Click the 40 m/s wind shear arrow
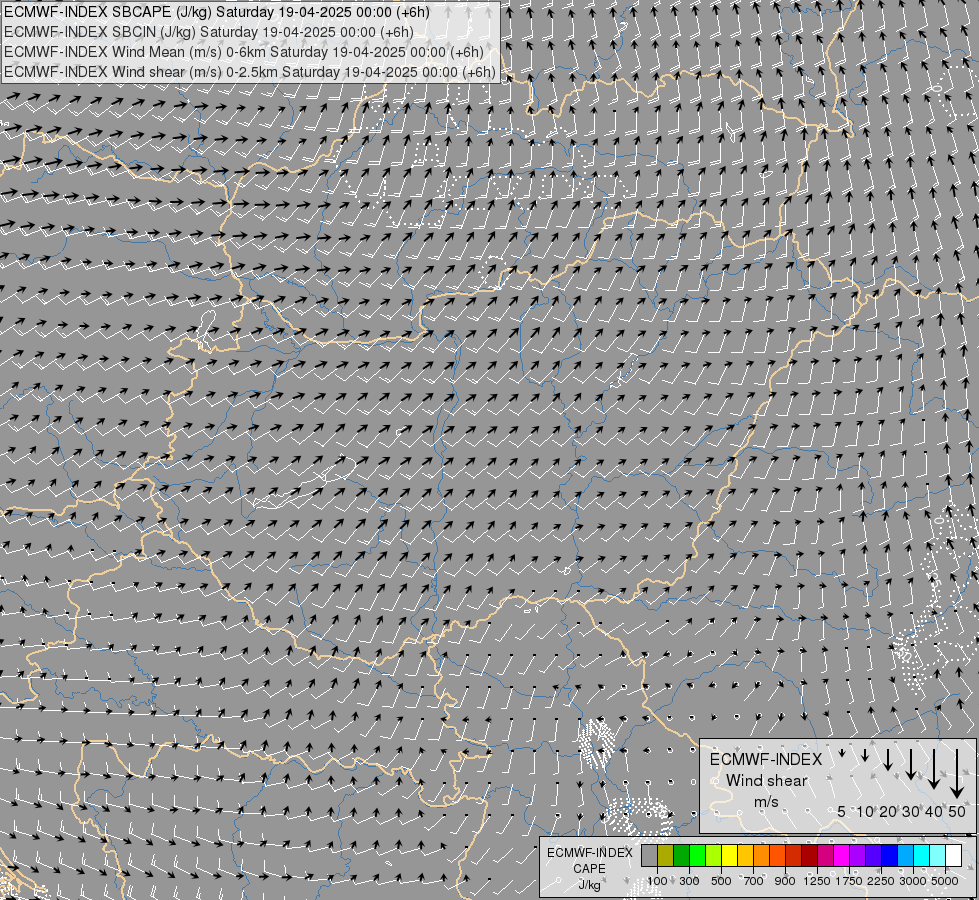The image size is (979, 900). 934,769
